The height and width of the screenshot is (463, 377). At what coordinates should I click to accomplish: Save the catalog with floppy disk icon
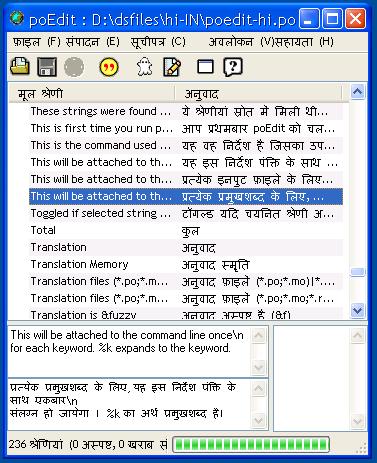47,67
